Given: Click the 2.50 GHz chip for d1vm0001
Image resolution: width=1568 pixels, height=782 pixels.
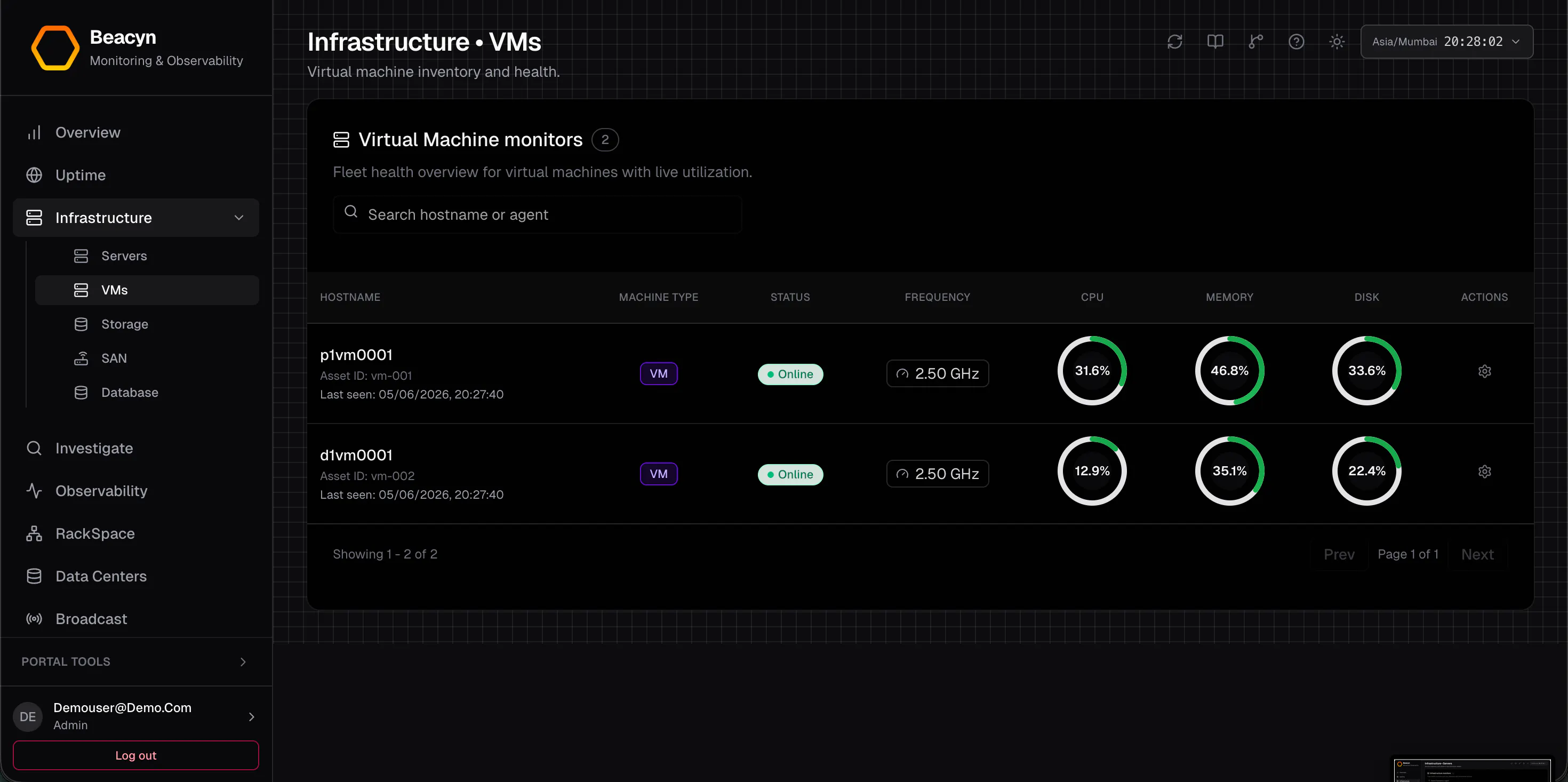Looking at the screenshot, I should pyautogui.click(x=938, y=474).
